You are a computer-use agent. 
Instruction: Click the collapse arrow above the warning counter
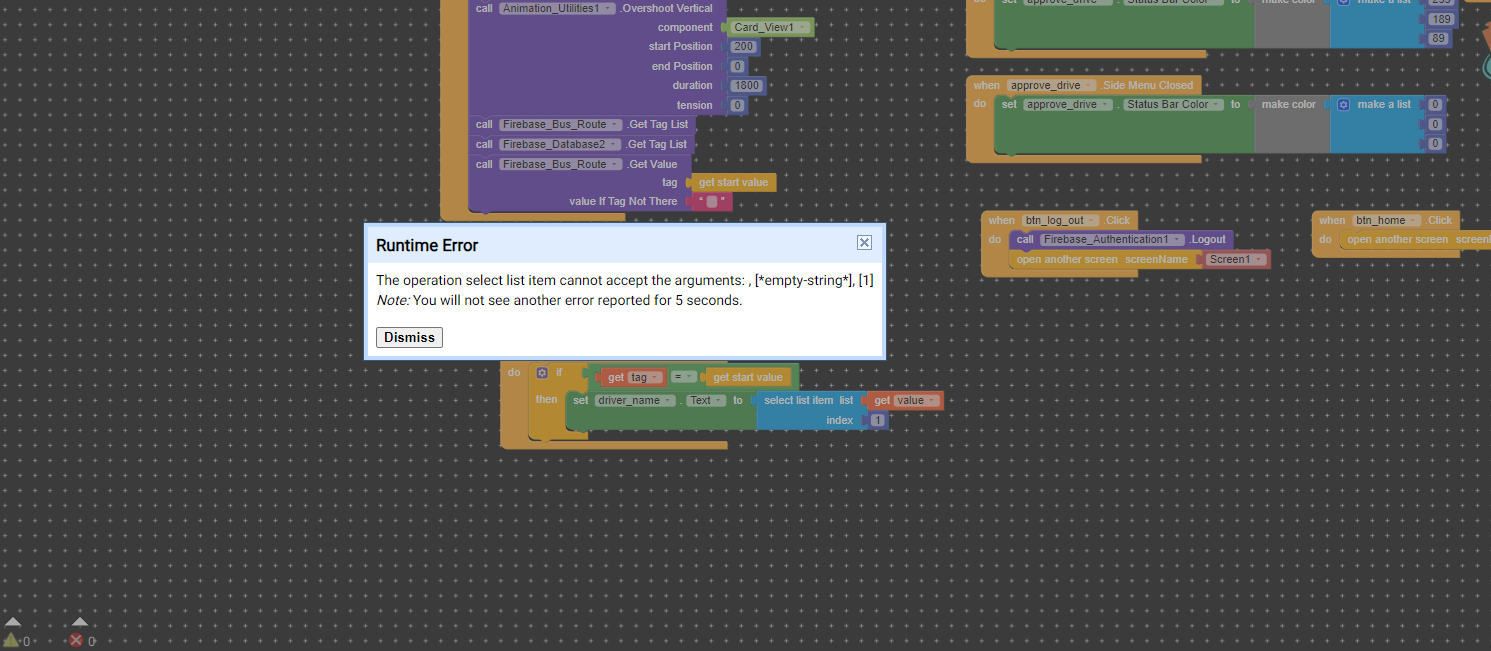[13, 623]
